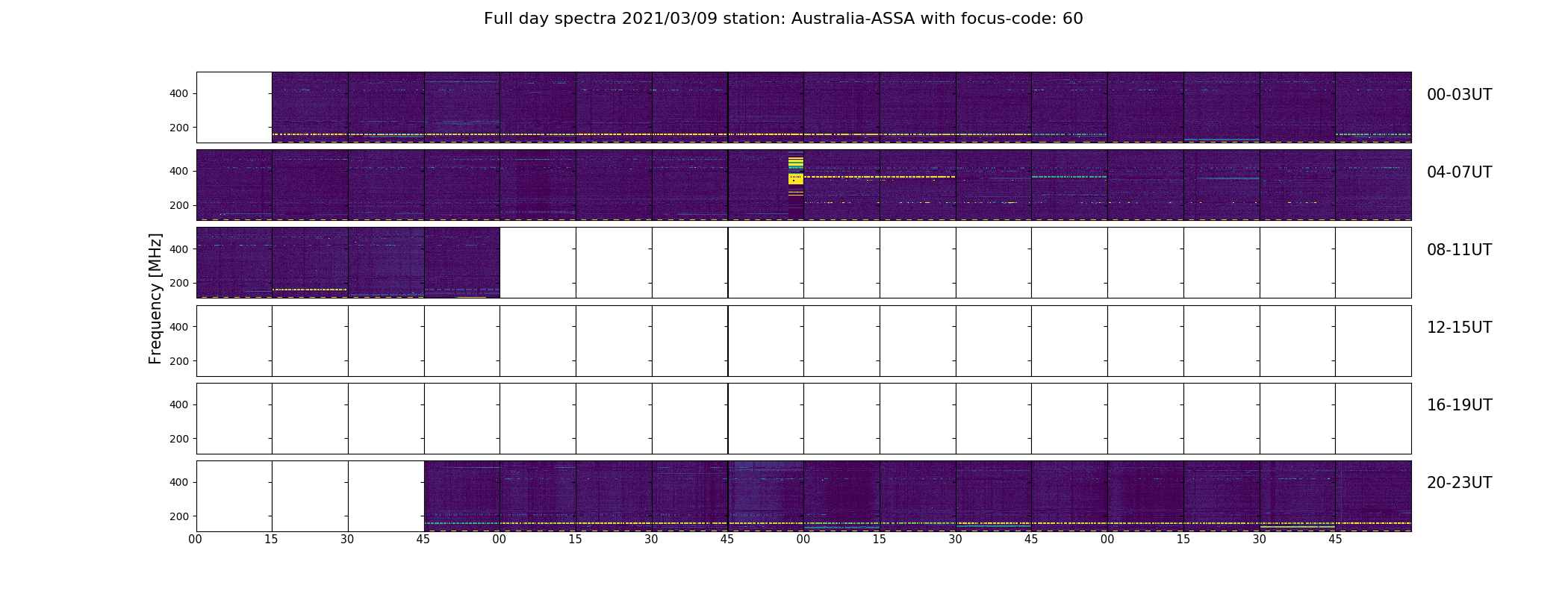1568x597 pixels.
Task: Select the 400 tick label of the 12-15UT row
Action: pyautogui.click(x=179, y=327)
